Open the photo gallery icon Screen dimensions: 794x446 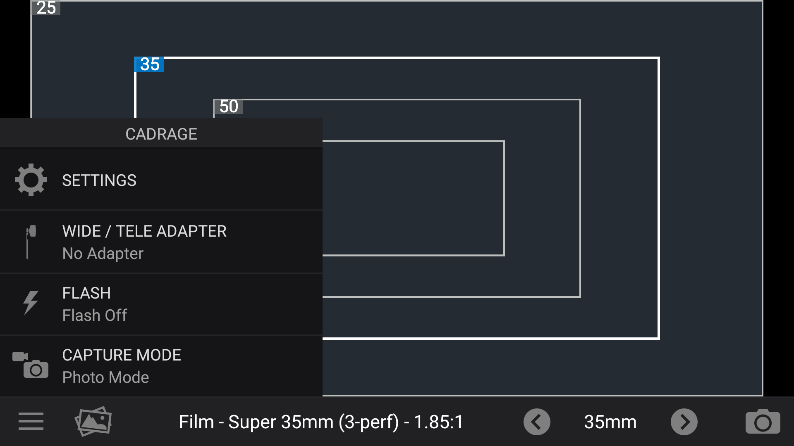(x=93, y=421)
